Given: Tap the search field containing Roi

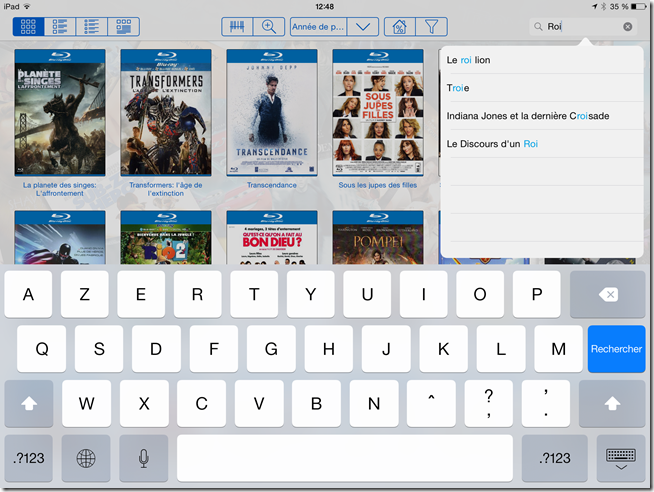Looking at the screenshot, I should click(583, 27).
